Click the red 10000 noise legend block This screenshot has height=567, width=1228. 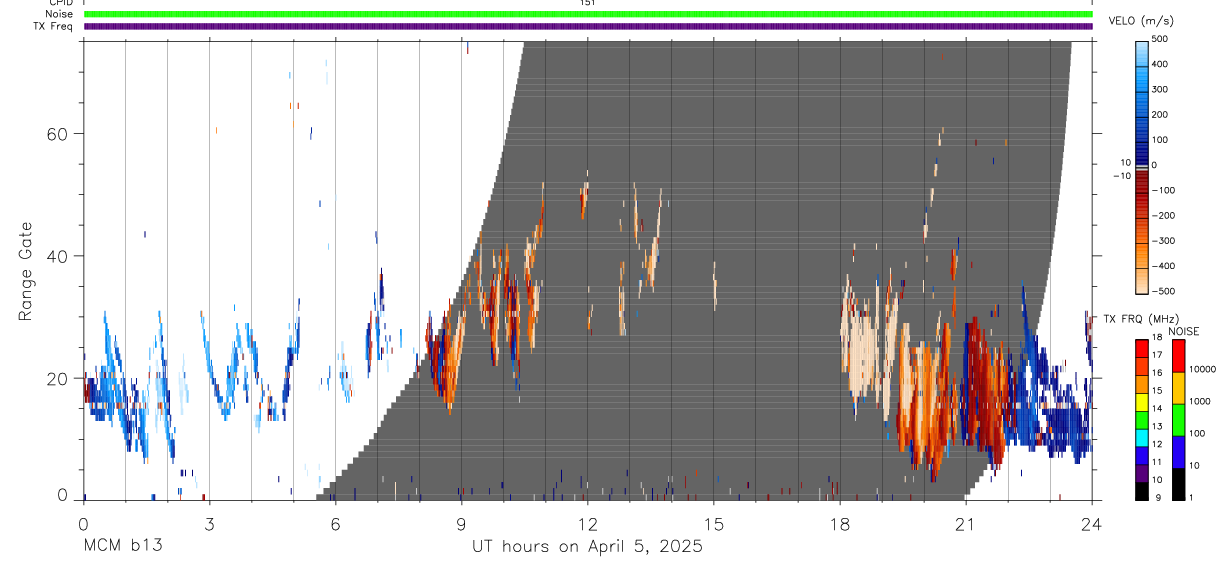coord(1178,356)
